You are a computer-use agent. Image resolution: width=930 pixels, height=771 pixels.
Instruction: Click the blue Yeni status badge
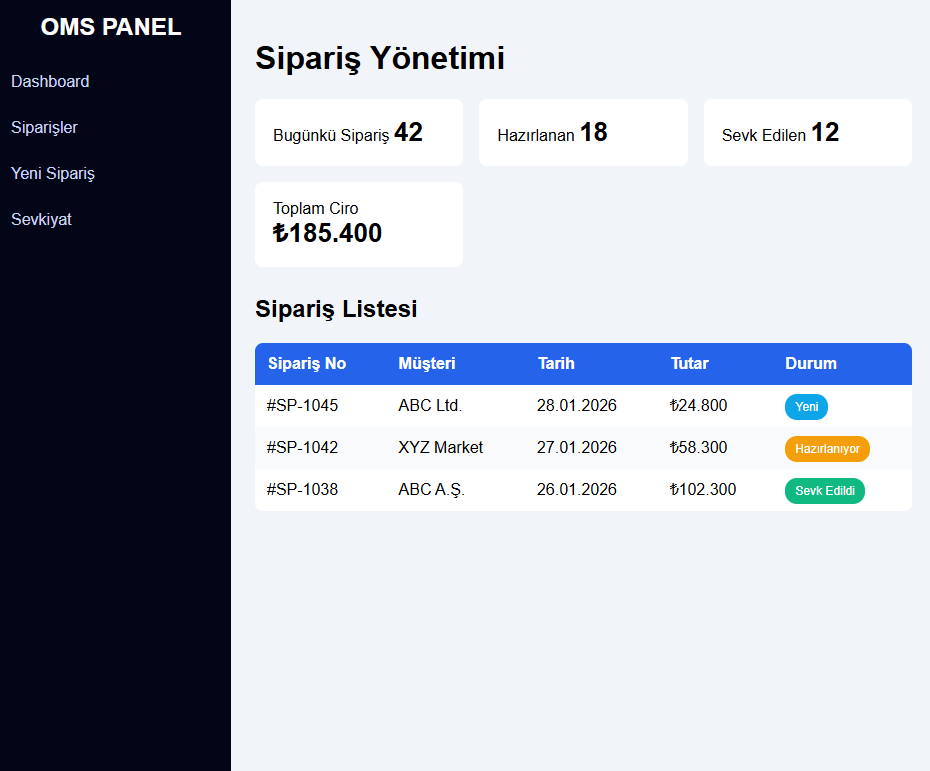click(806, 406)
